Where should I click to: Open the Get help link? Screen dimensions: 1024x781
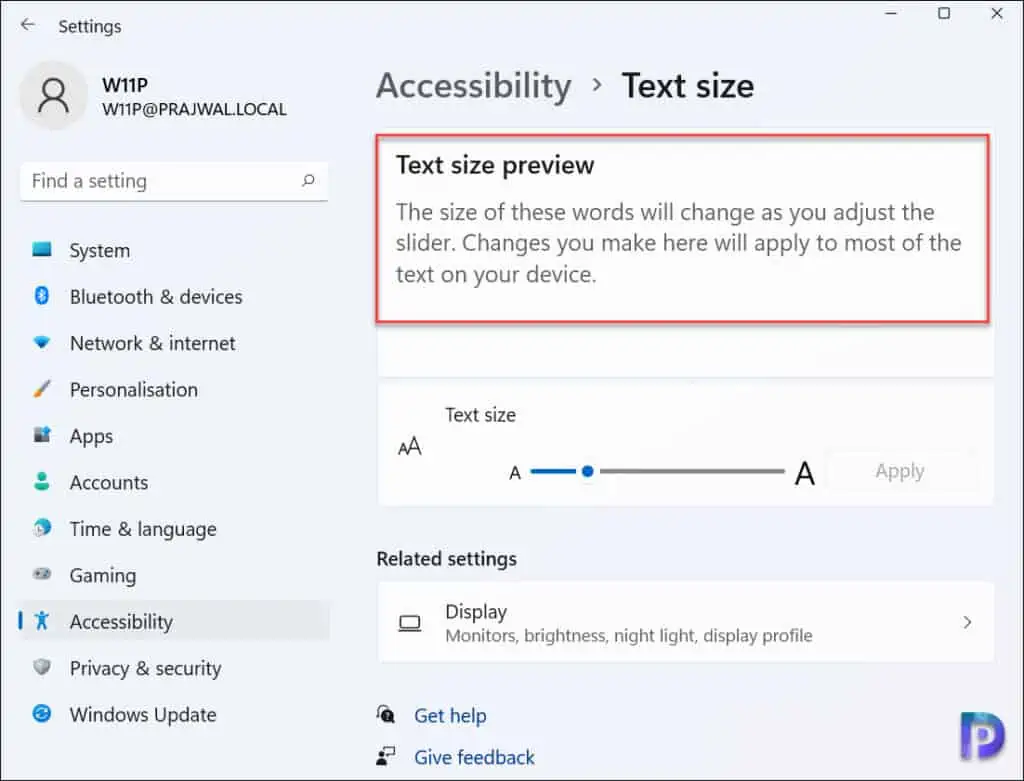[x=450, y=716]
